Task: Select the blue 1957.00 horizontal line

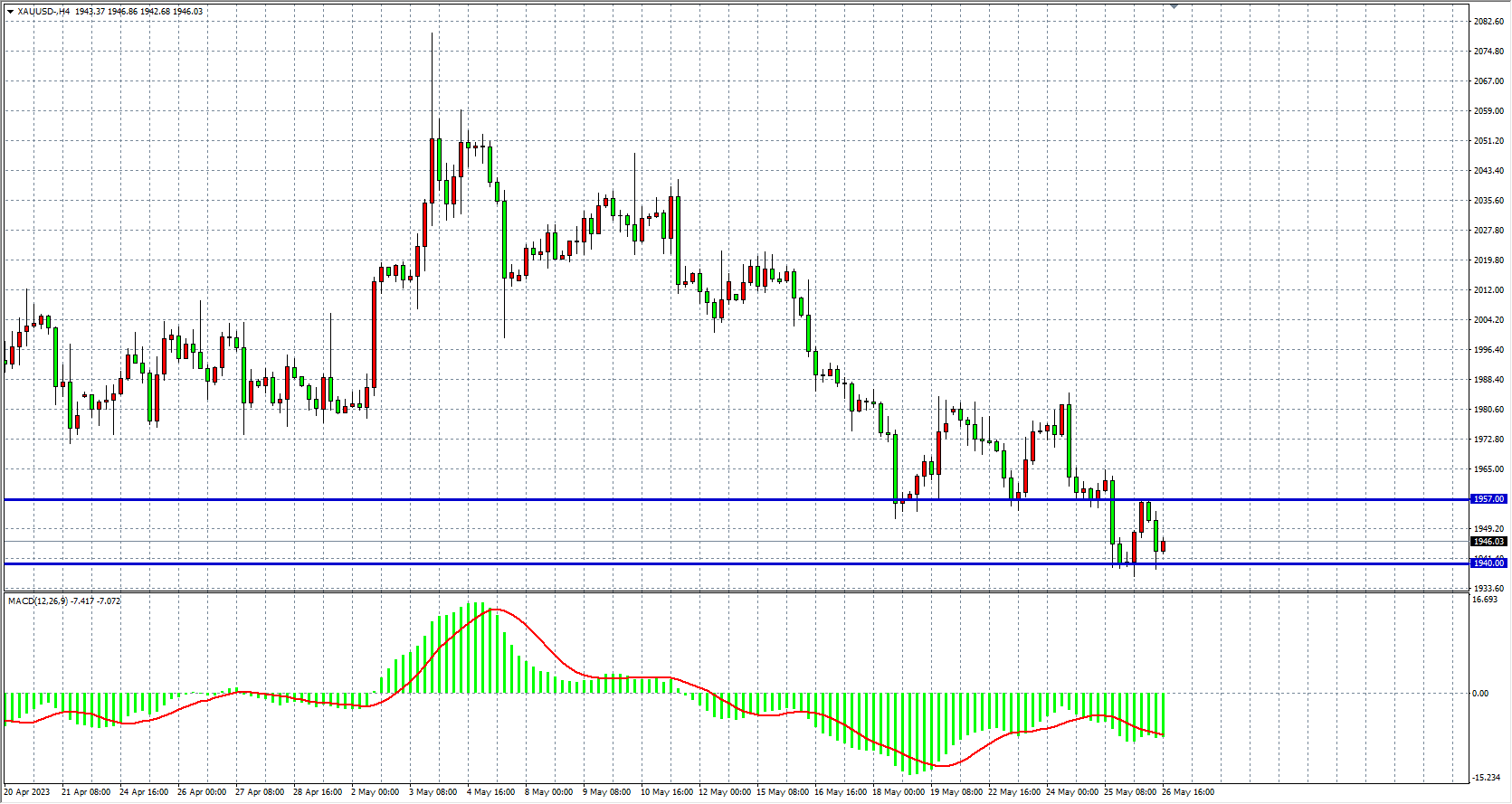Action: [x=543, y=499]
